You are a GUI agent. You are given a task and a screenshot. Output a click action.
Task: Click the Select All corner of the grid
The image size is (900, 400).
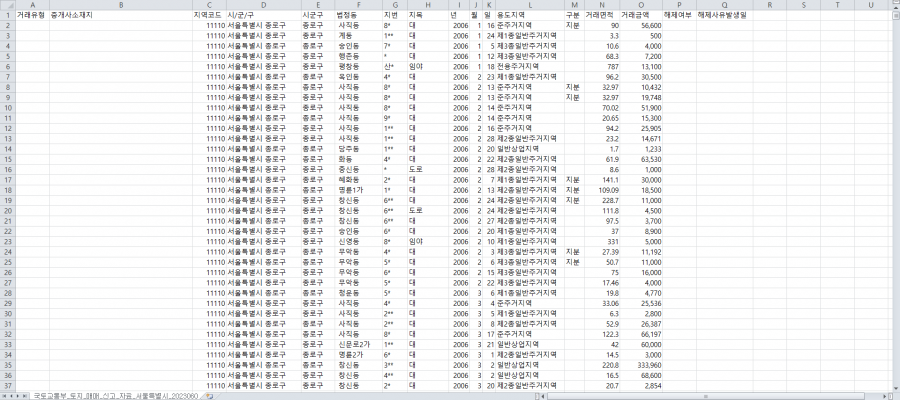click(7, 5)
